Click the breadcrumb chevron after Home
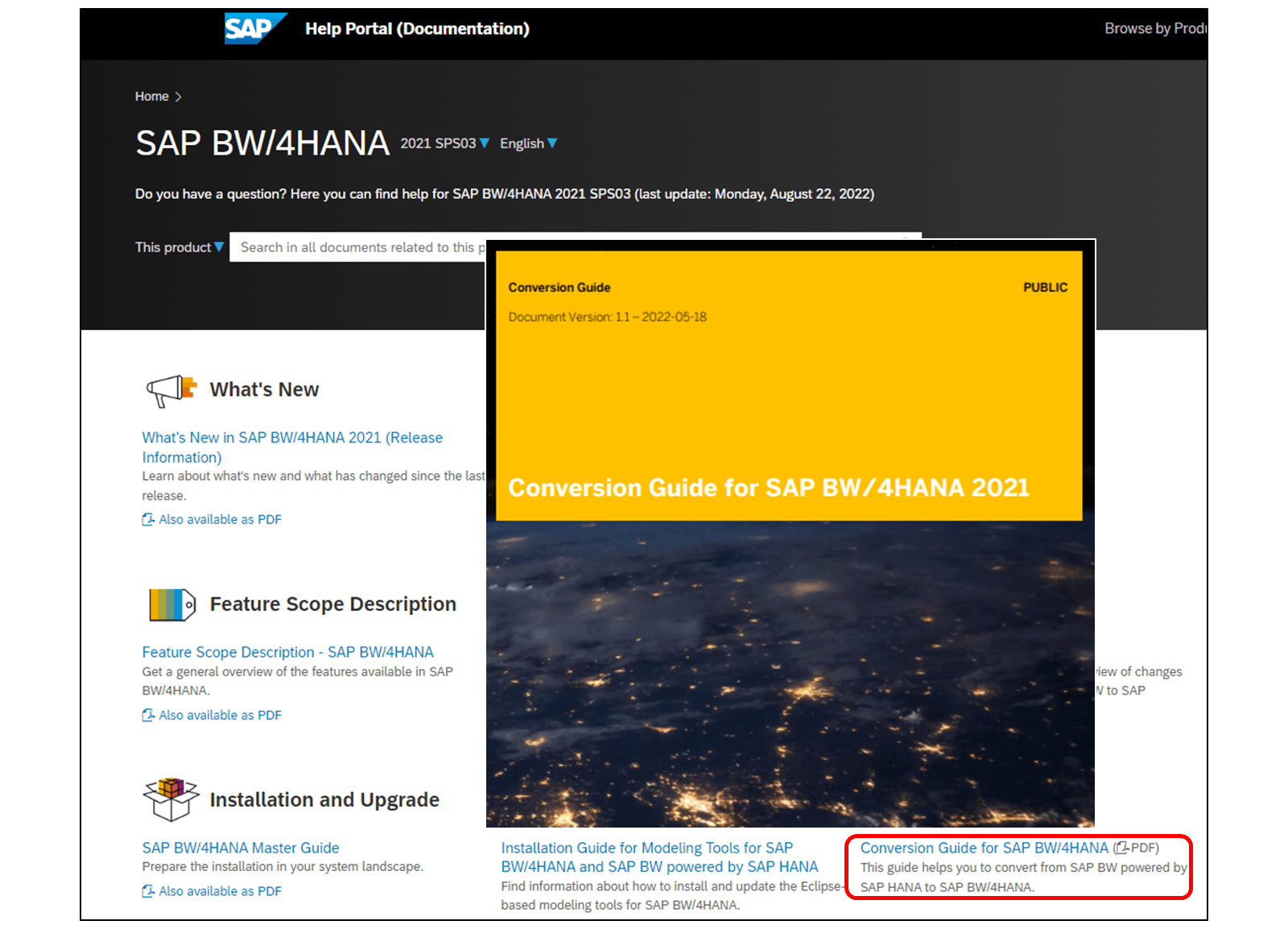1288x929 pixels. click(x=179, y=97)
